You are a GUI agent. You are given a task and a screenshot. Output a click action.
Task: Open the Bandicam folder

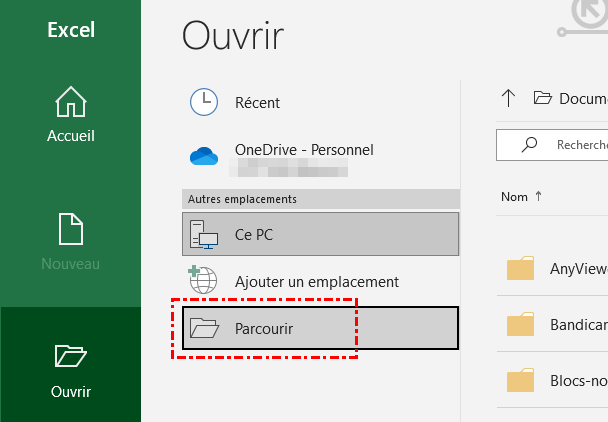pos(578,325)
